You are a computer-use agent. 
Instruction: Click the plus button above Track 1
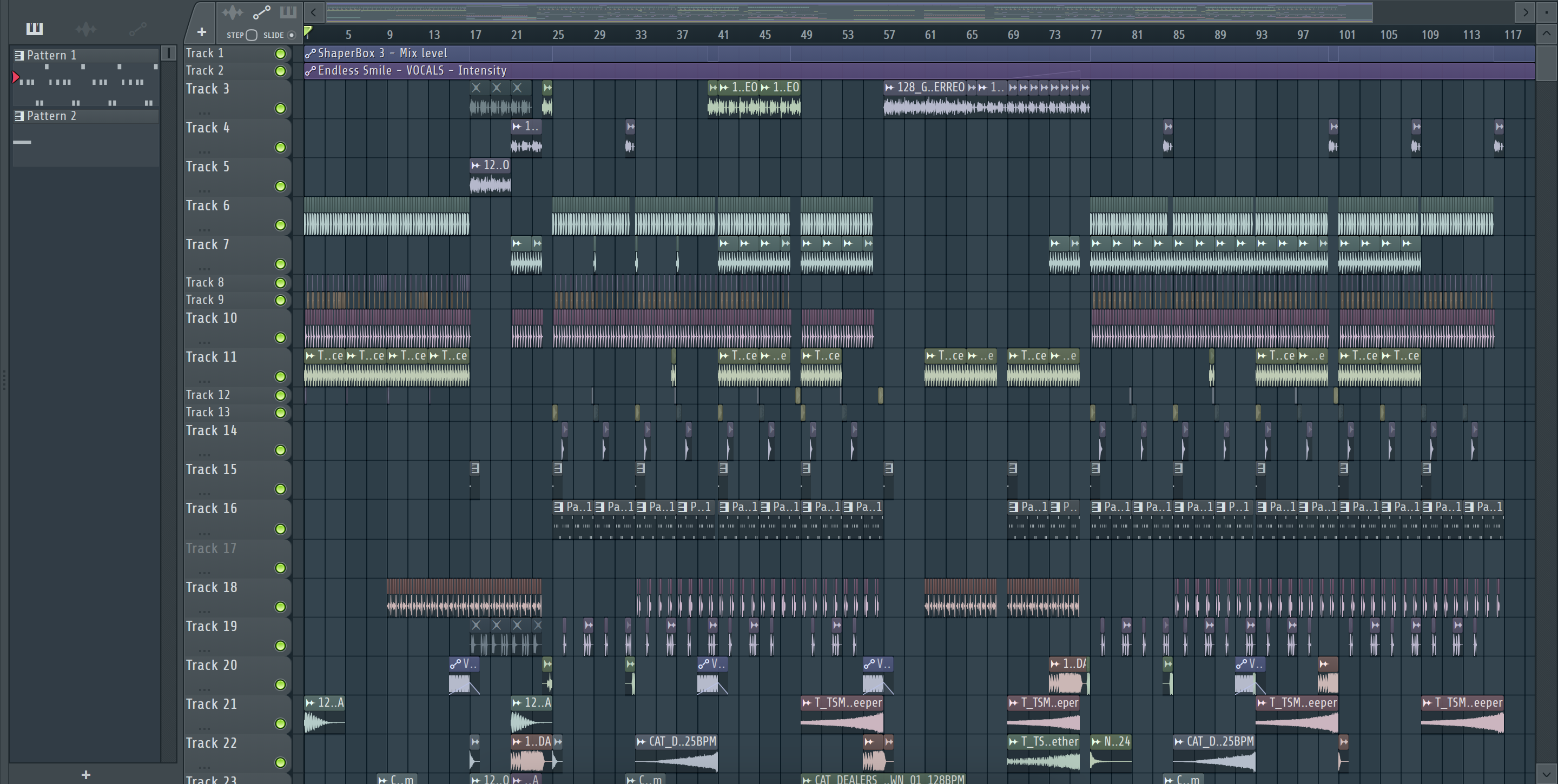(202, 31)
